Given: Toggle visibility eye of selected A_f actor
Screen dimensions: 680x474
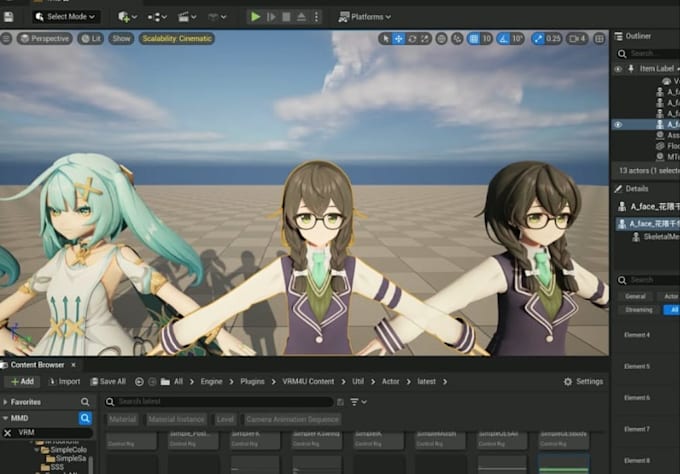Looking at the screenshot, I should 618,124.
